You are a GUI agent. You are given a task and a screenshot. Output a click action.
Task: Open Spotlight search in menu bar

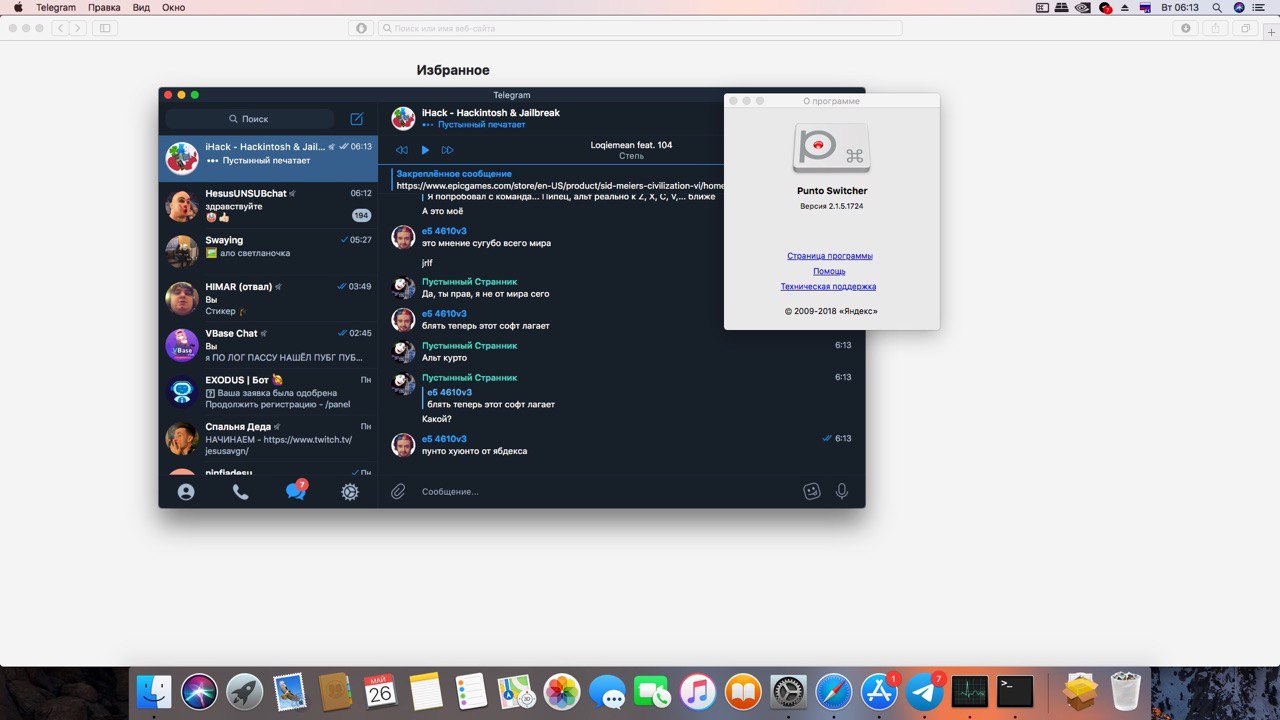pyautogui.click(x=1216, y=7)
